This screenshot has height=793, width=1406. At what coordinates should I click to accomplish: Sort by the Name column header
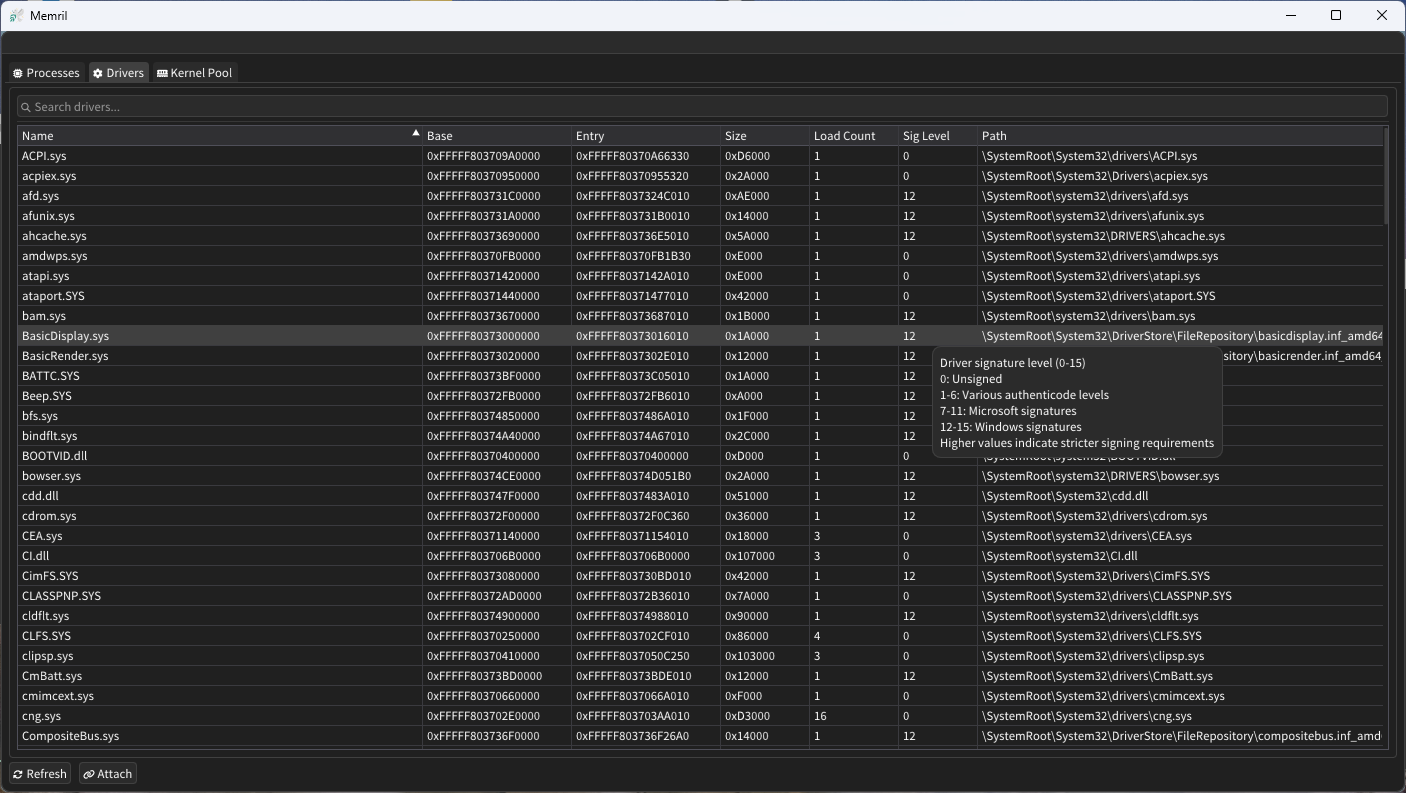[x=220, y=136]
